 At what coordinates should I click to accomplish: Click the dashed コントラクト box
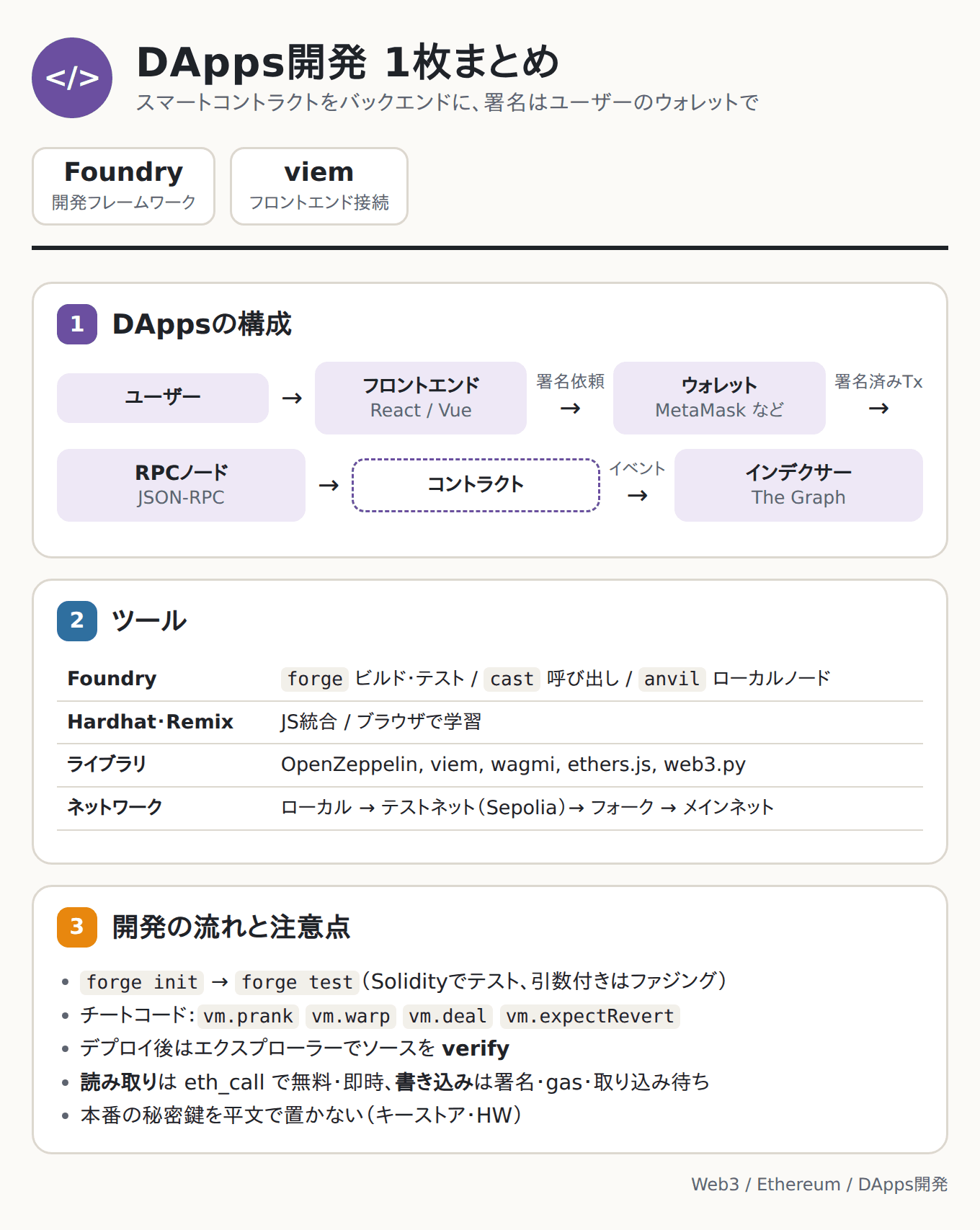(x=476, y=485)
